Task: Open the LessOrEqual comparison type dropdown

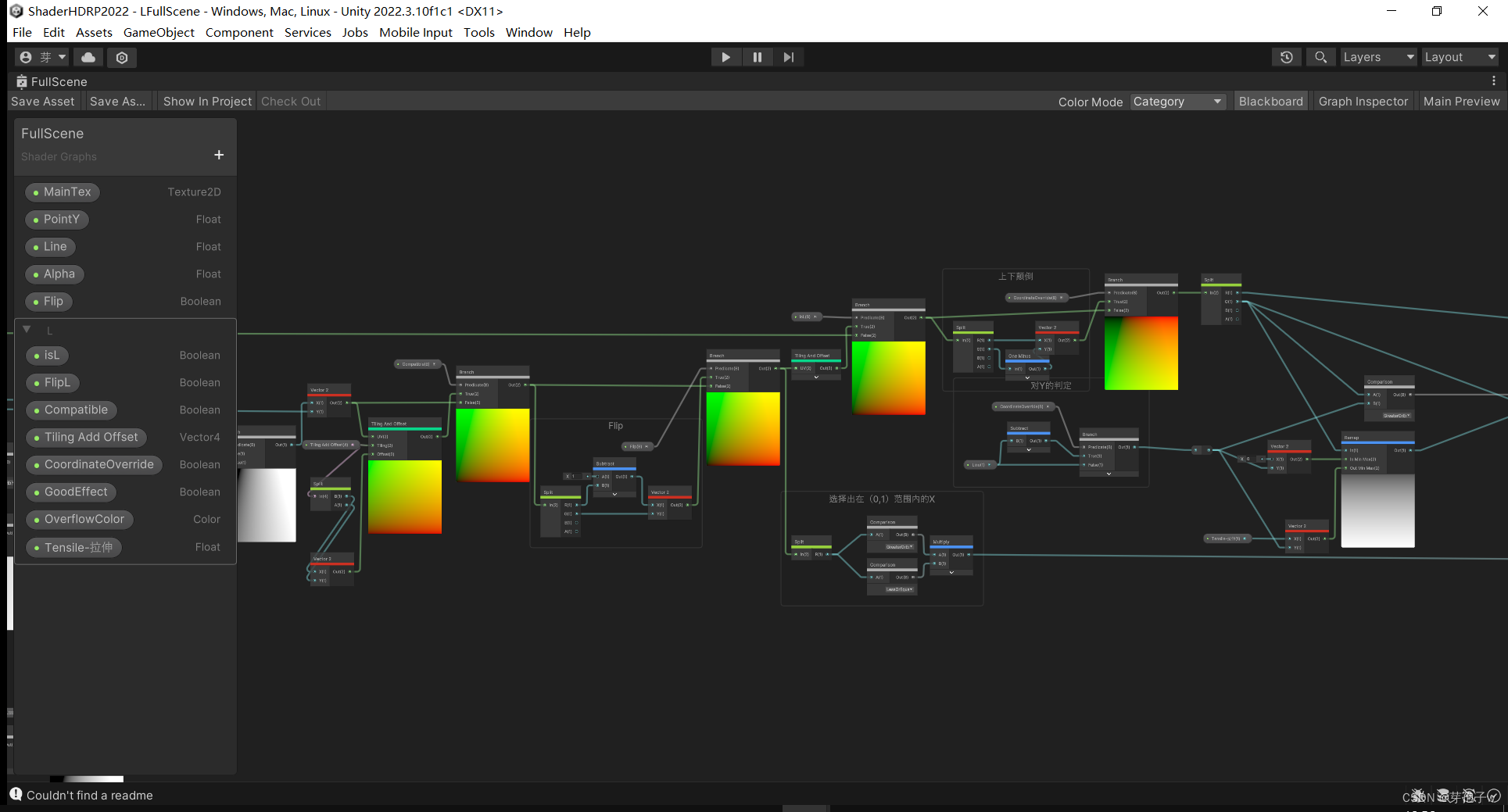Action: click(899, 589)
